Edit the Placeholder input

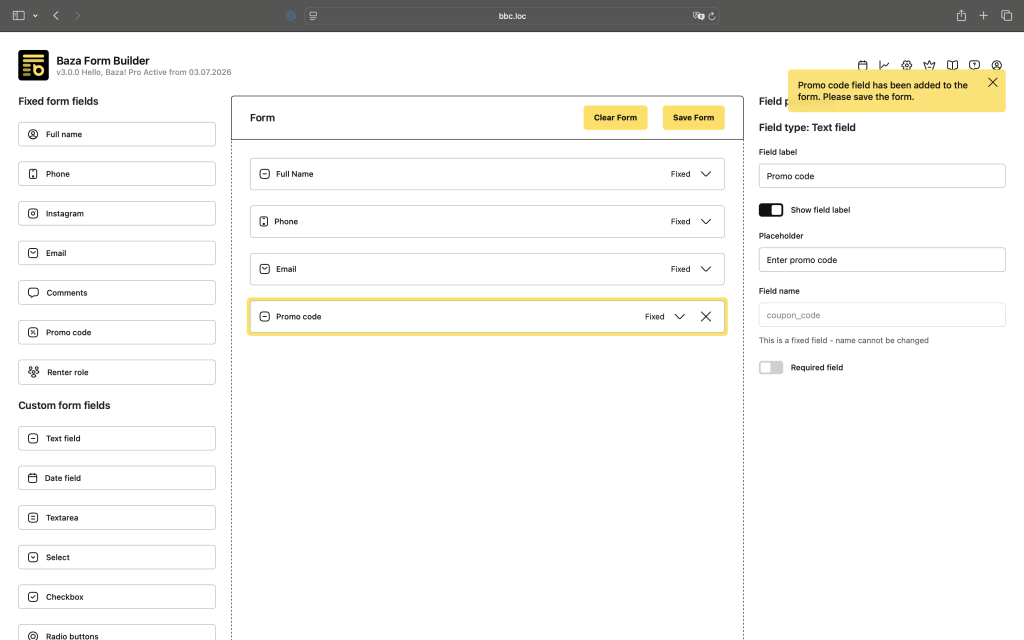tap(882, 260)
